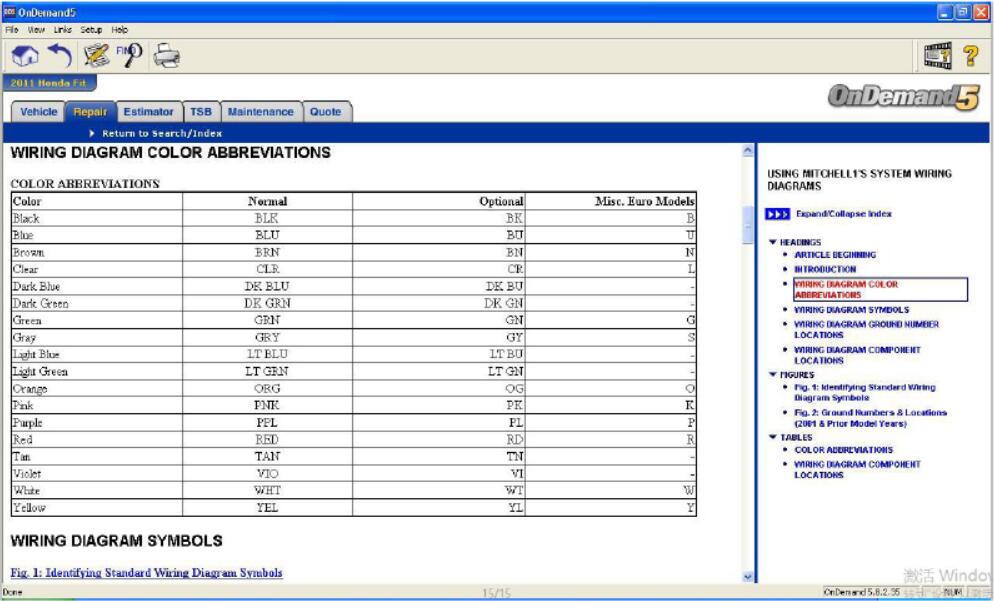Click the NUM indicator in status bar
This screenshot has width=995, height=601.
[x=952, y=592]
